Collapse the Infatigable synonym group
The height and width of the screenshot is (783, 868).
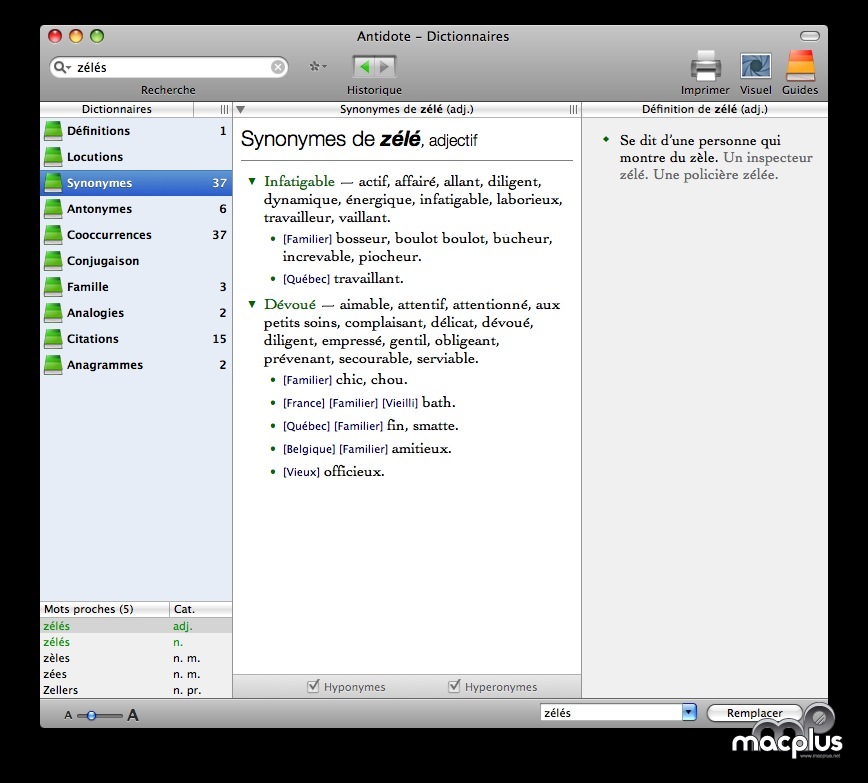[x=252, y=181]
